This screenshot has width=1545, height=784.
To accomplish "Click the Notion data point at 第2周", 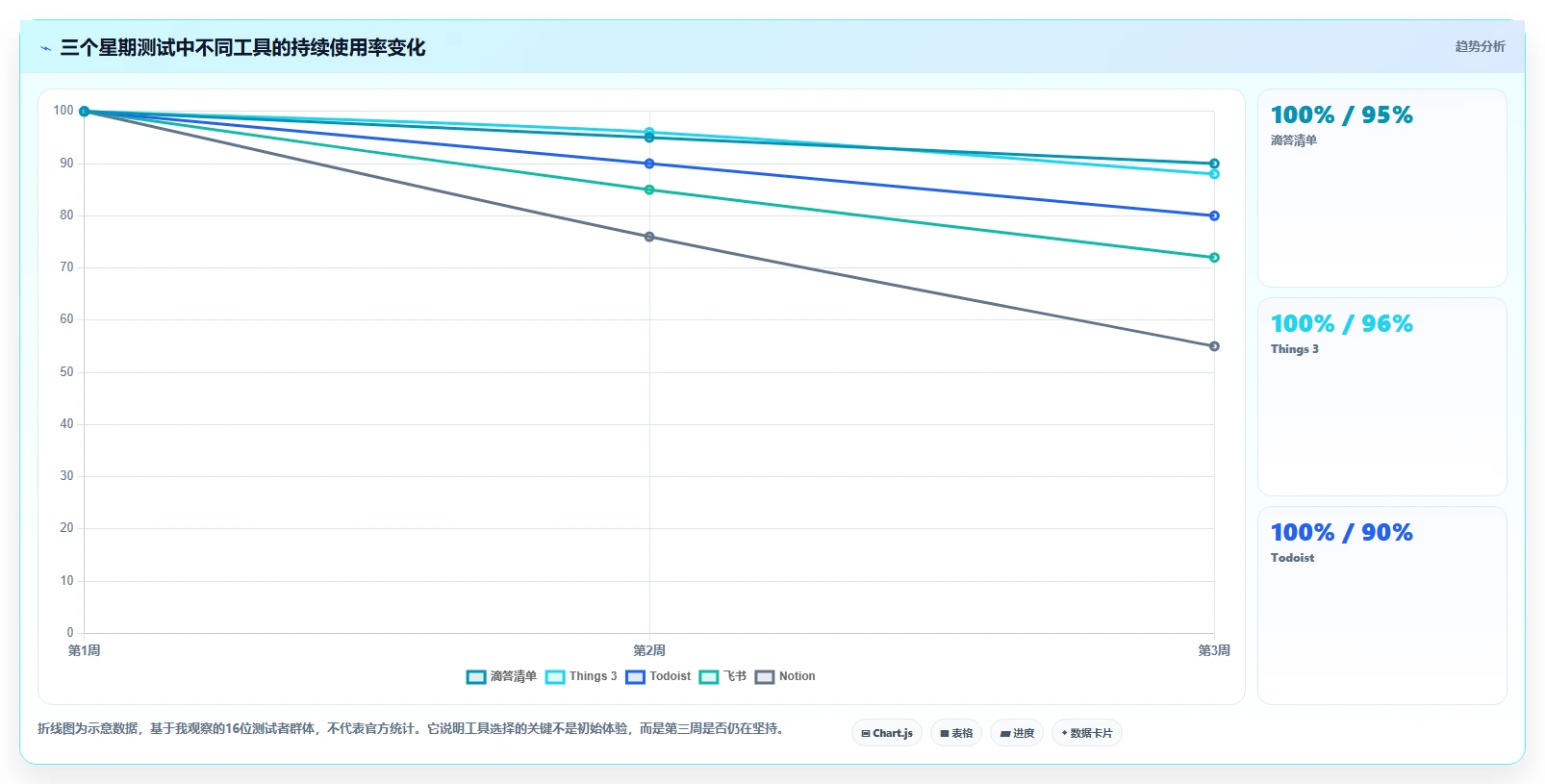I will [x=649, y=237].
